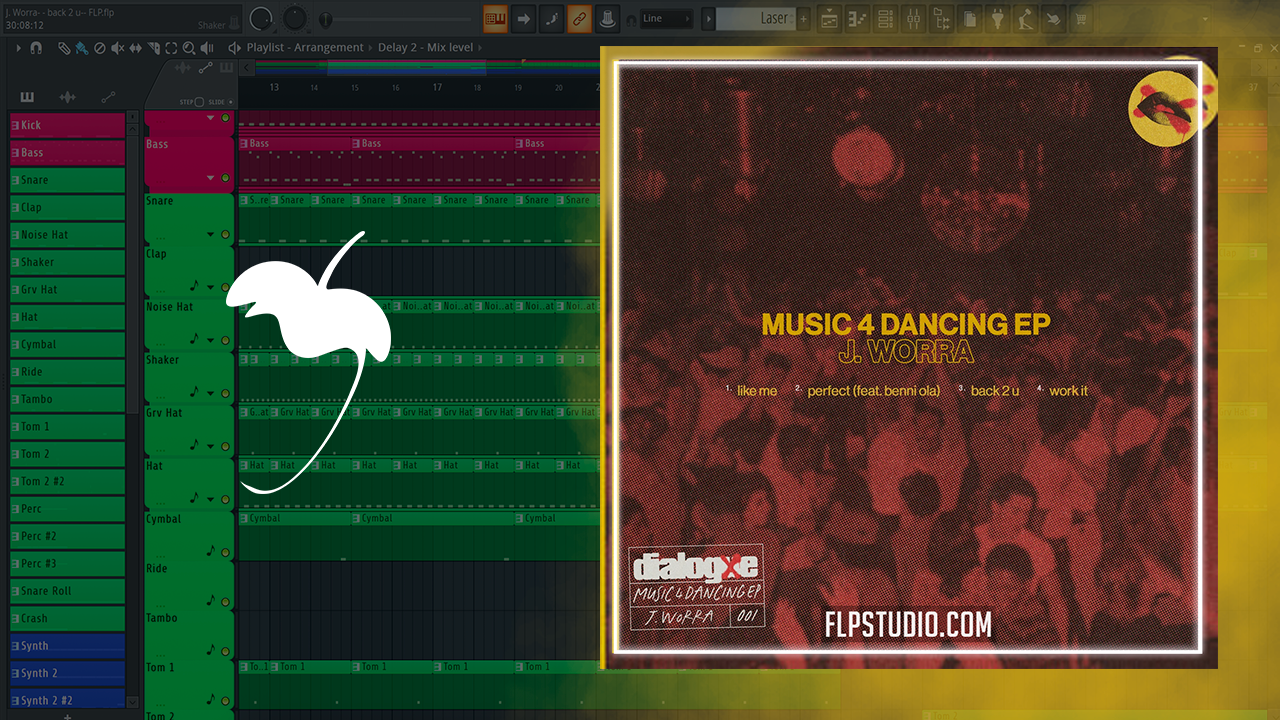Toggle the playlist magnet snap button
Image resolution: width=1280 pixels, height=720 pixels.
(x=36, y=48)
